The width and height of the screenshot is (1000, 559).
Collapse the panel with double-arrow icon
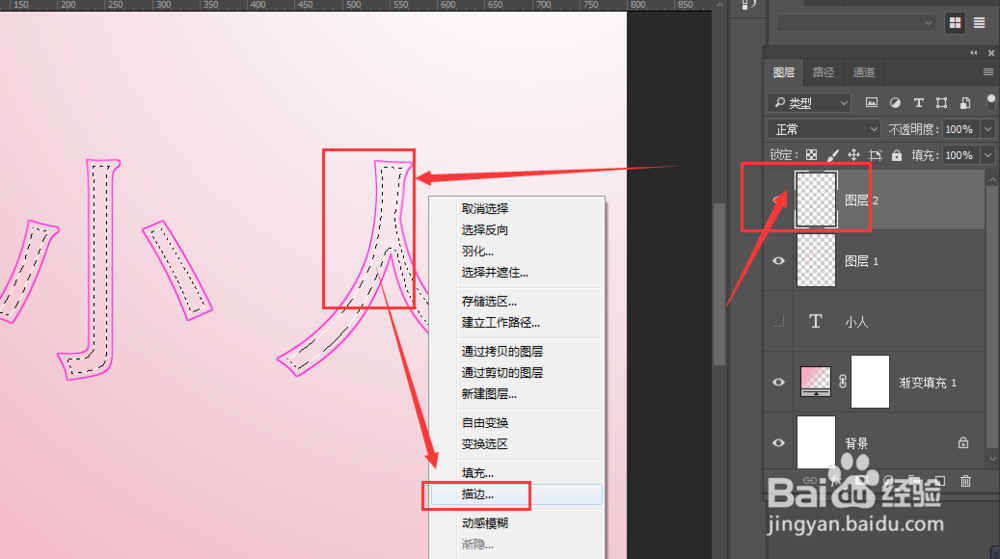tap(974, 53)
